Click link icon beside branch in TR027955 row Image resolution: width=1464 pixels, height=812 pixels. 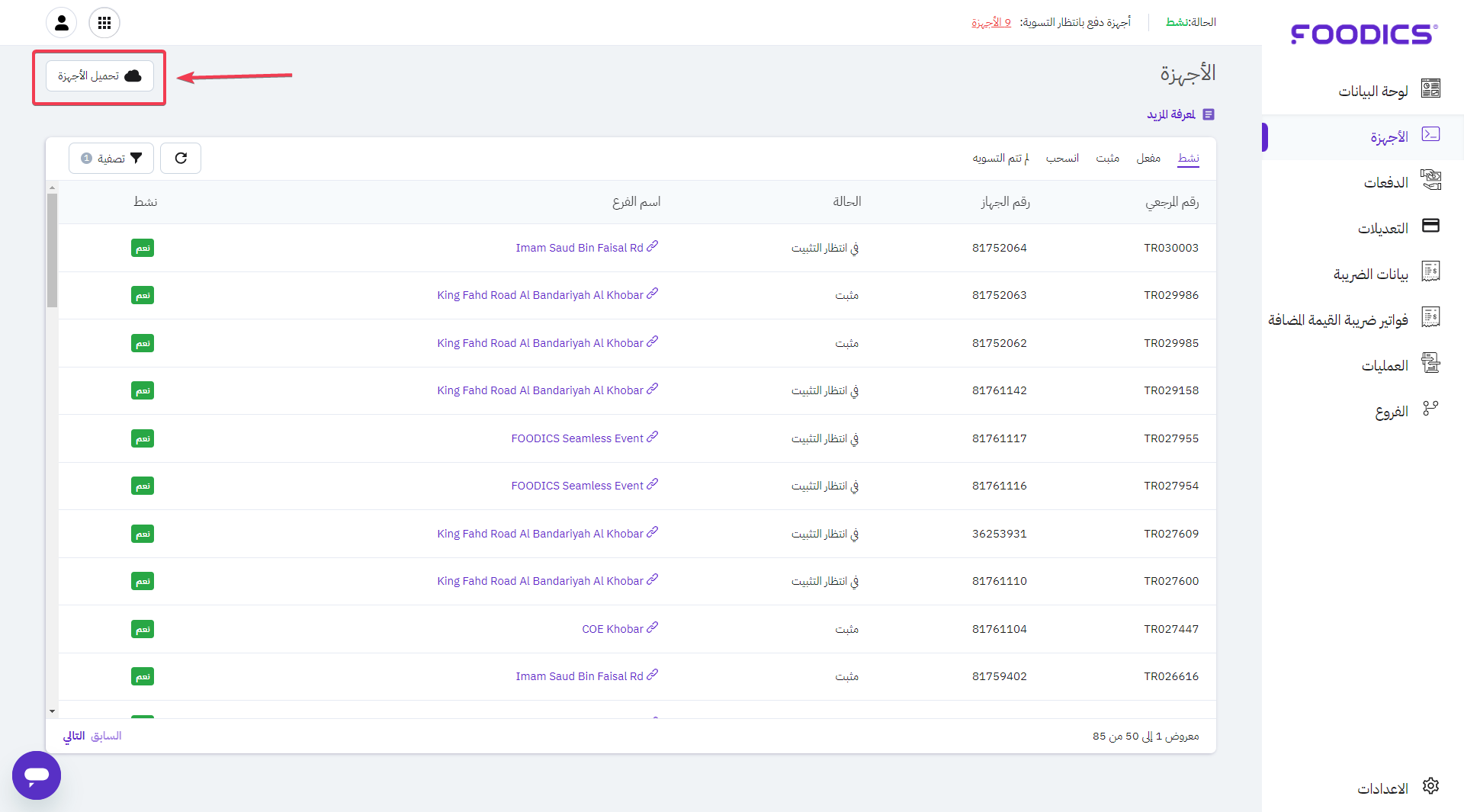point(653,437)
